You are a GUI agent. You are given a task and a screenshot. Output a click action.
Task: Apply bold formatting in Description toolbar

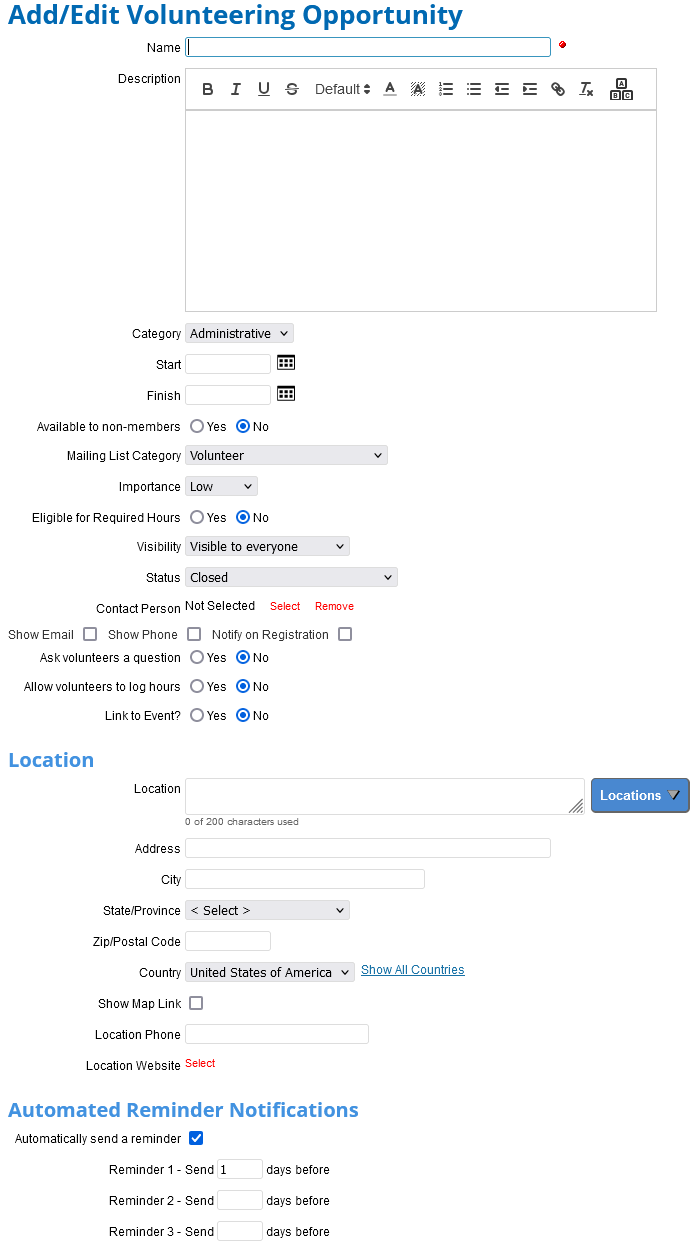click(x=208, y=89)
